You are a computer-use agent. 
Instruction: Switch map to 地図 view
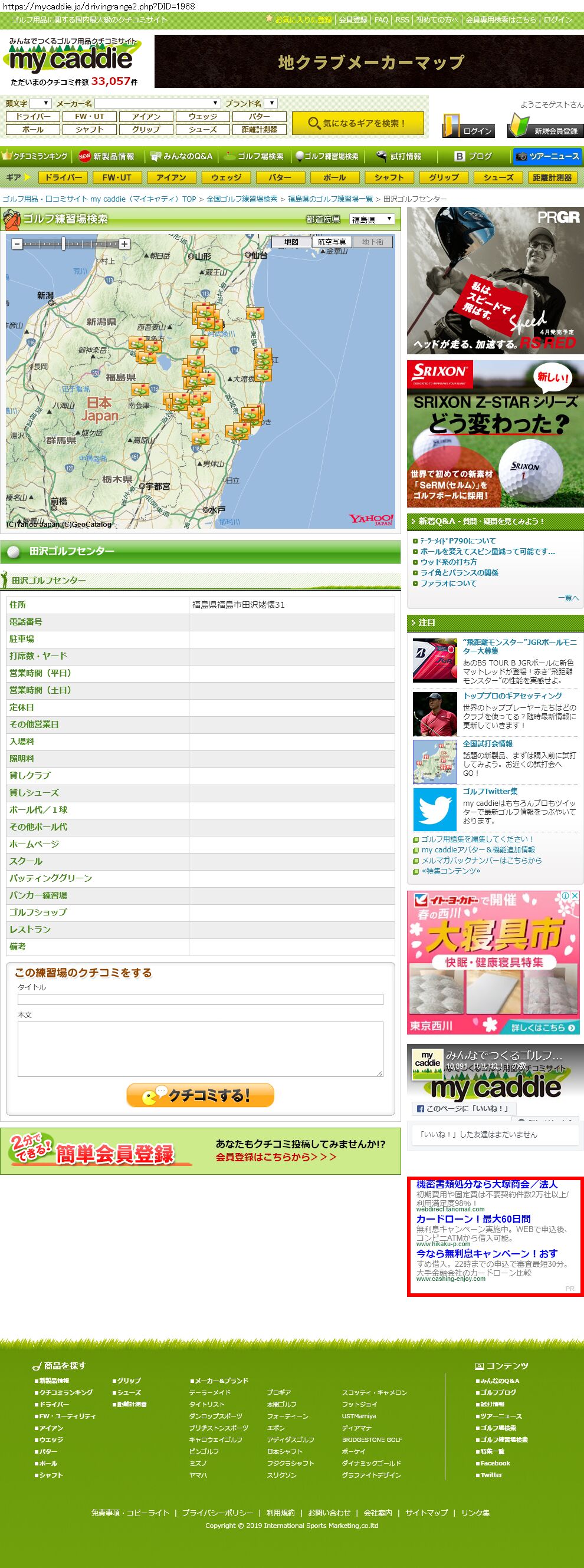291,242
